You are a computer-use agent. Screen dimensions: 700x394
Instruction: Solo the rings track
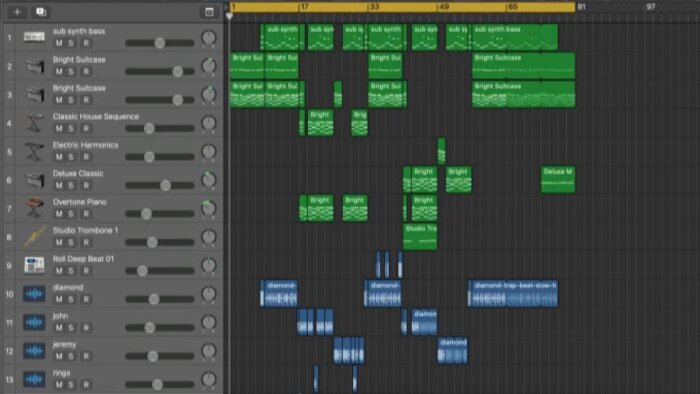(x=71, y=385)
